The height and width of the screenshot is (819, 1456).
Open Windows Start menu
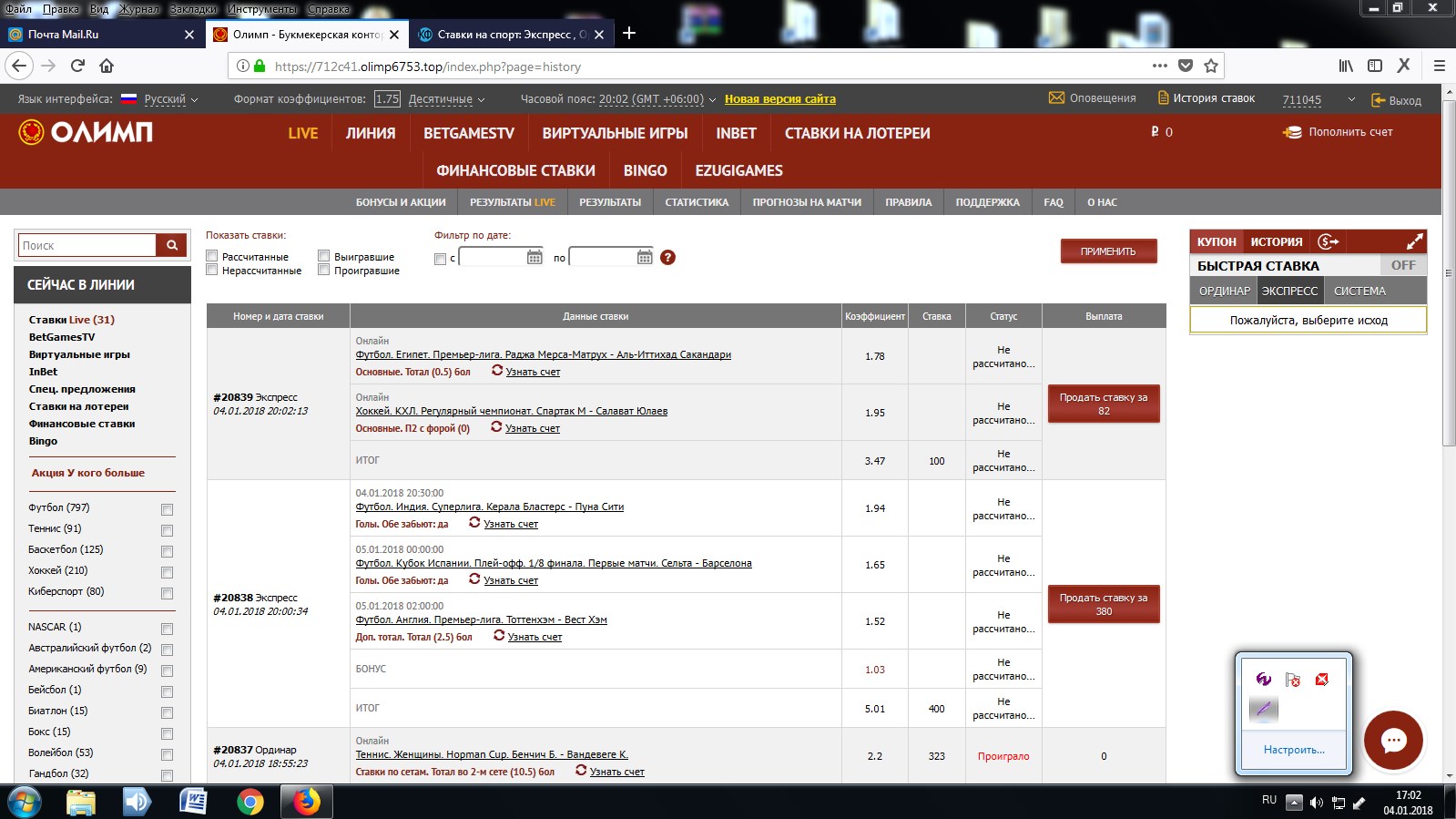point(25,802)
